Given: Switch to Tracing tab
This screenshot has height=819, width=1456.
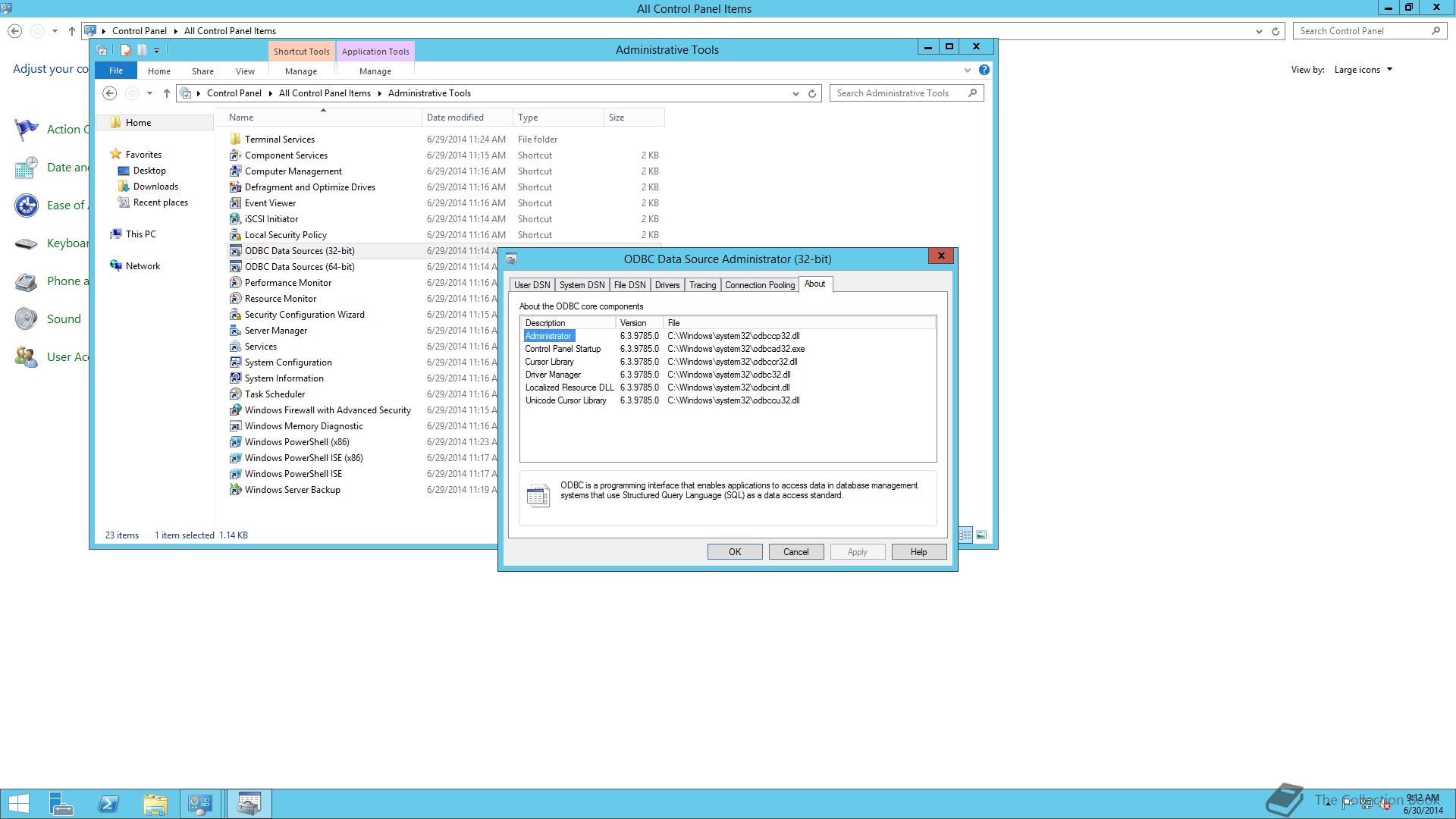Looking at the screenshot, I should pos(702,284).
